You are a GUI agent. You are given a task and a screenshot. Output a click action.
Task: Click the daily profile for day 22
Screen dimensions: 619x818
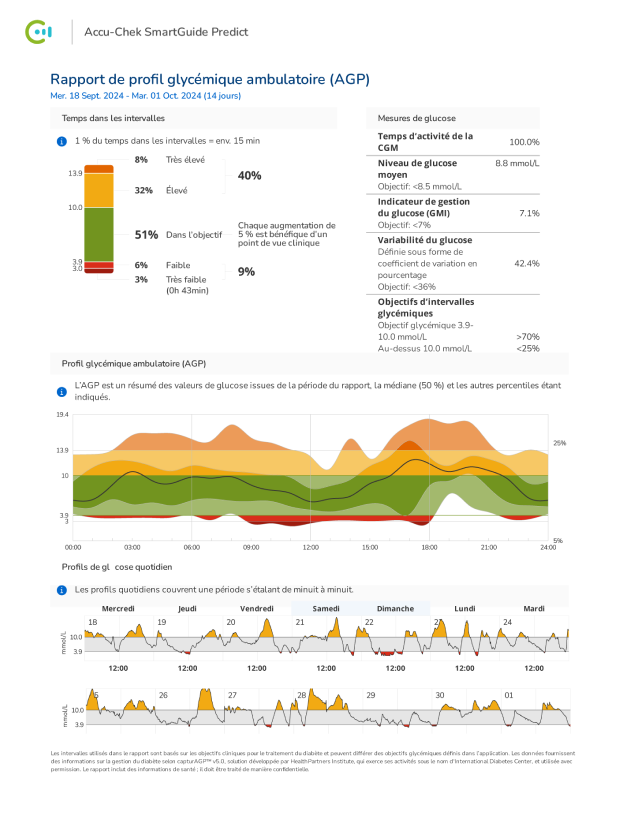(x=395, y=637)
